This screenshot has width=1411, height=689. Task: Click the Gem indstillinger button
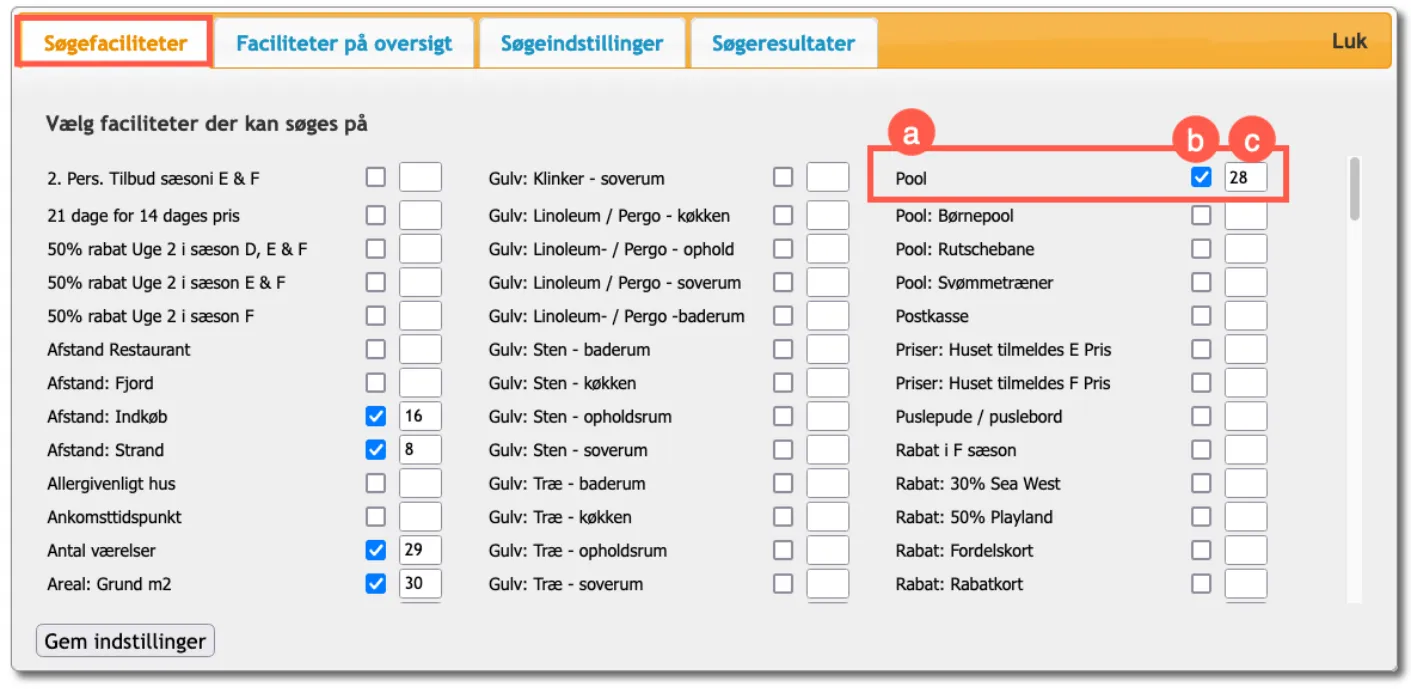[124, 640]
